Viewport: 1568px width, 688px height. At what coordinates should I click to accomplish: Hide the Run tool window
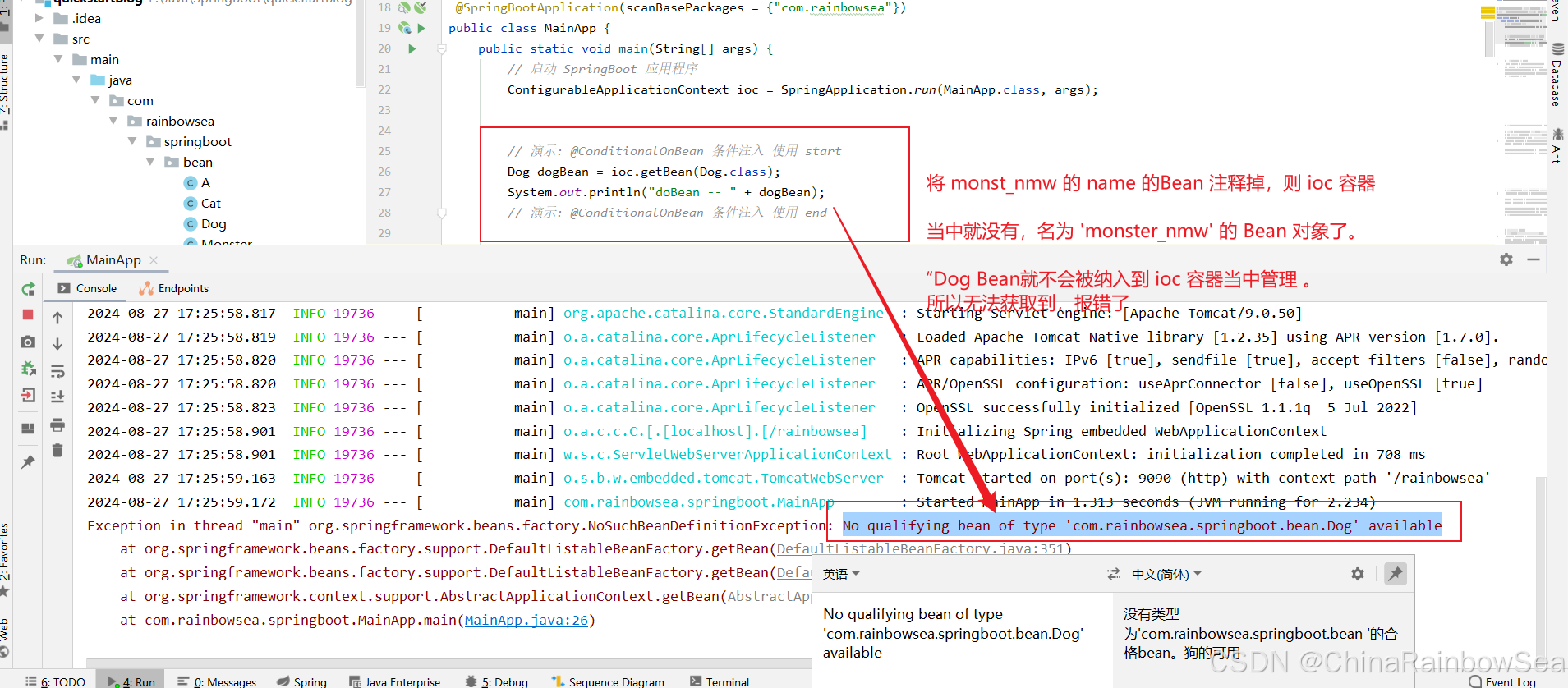[1533, 259]
